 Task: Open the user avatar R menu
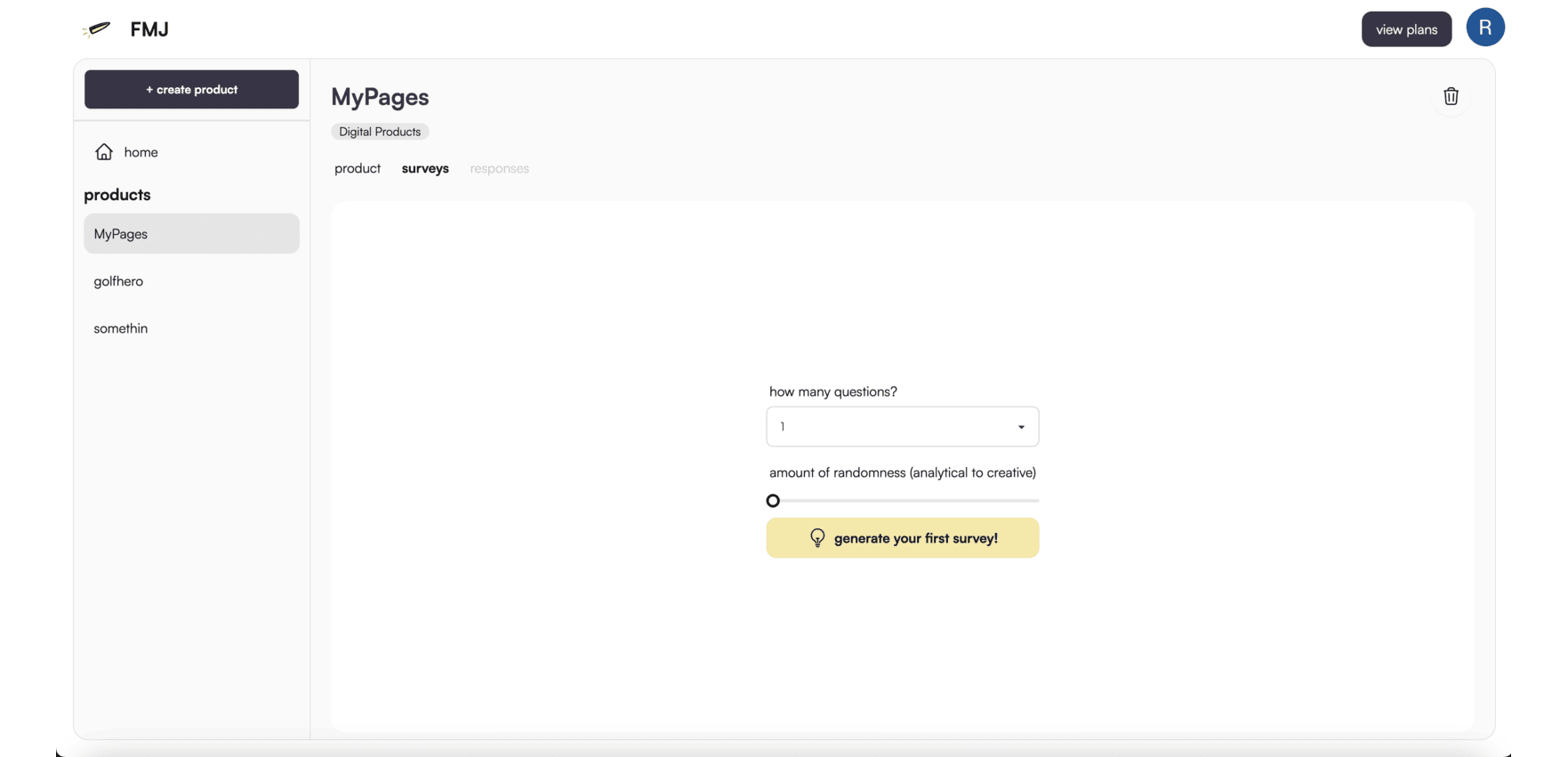tap(1484, 28)
